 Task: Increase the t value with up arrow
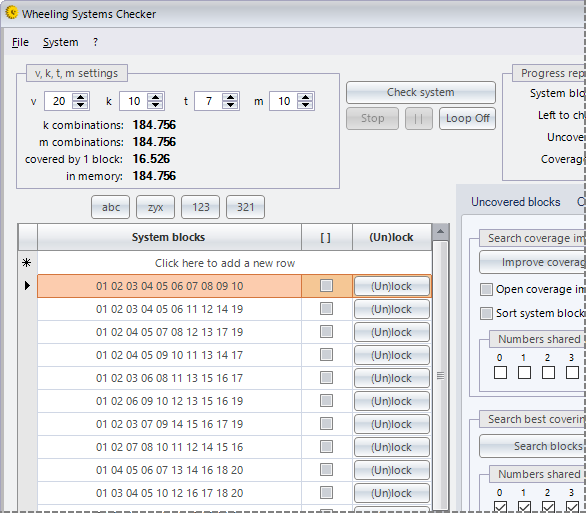tap(231, 97)
